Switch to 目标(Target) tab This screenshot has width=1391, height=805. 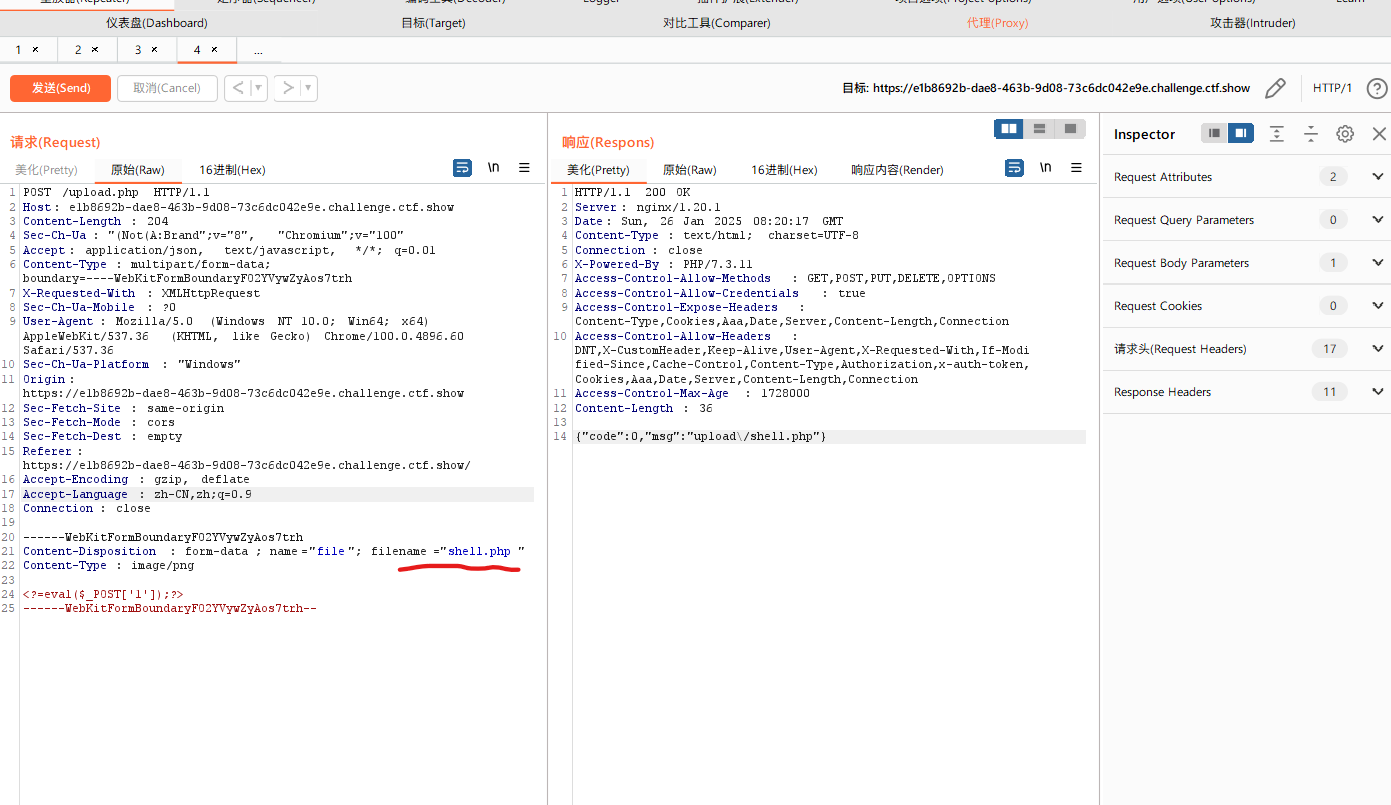pyautogui.click(x=433, y=23)
